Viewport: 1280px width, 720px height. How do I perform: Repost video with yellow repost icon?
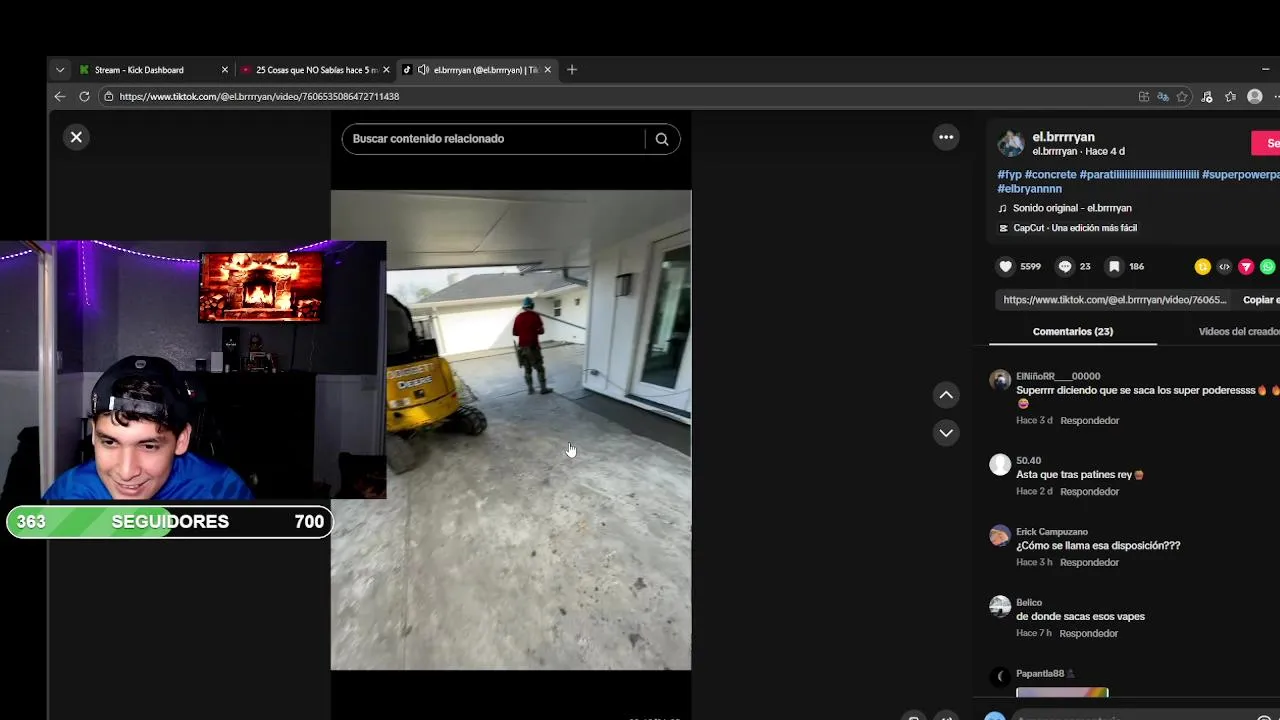tap(1202, 266)
